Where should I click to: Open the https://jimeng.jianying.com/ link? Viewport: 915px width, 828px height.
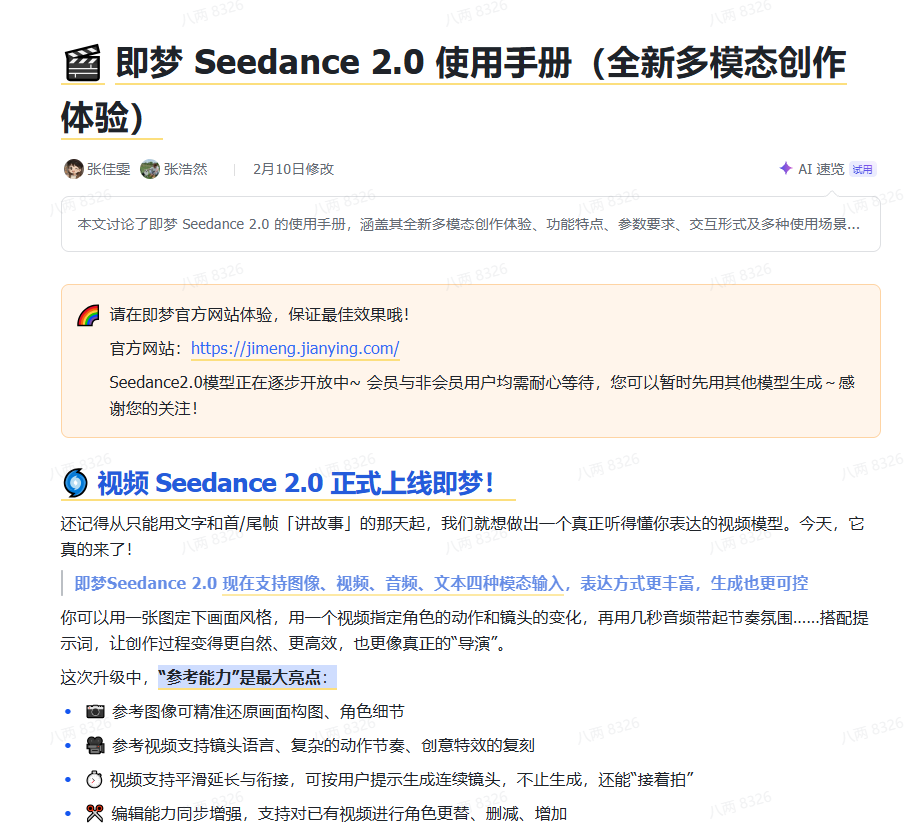(x=295, y=348)
